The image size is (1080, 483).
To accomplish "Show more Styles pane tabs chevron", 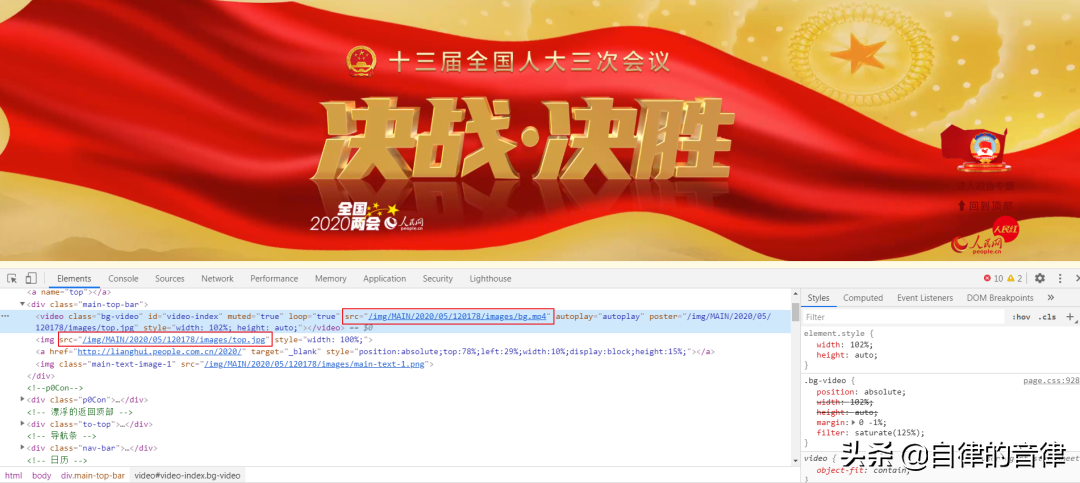I will 1050,298.
